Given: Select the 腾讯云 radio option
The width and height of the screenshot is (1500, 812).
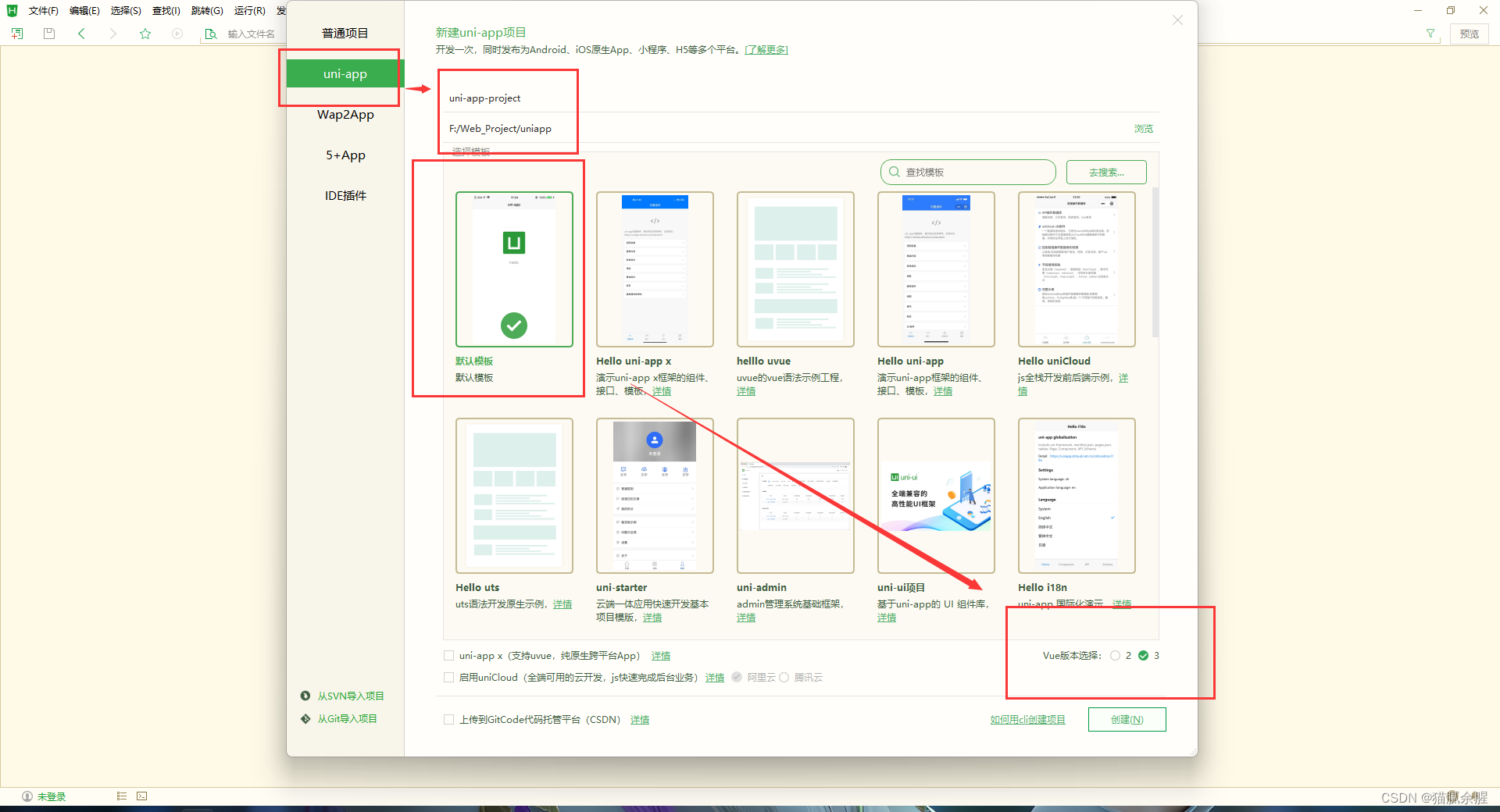Looking at the screenshot, I should (784, 677).
